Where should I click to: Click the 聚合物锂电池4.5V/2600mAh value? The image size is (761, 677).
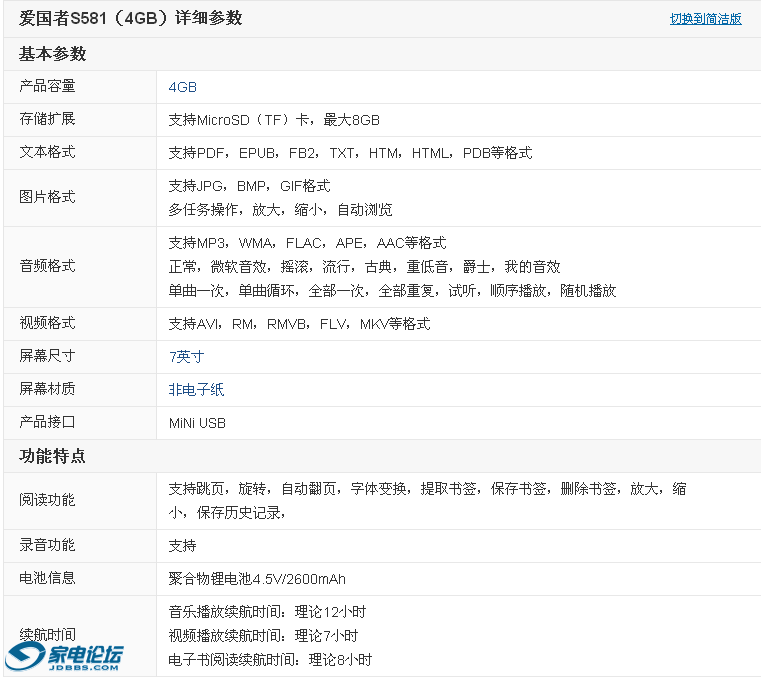pos(257,579)
